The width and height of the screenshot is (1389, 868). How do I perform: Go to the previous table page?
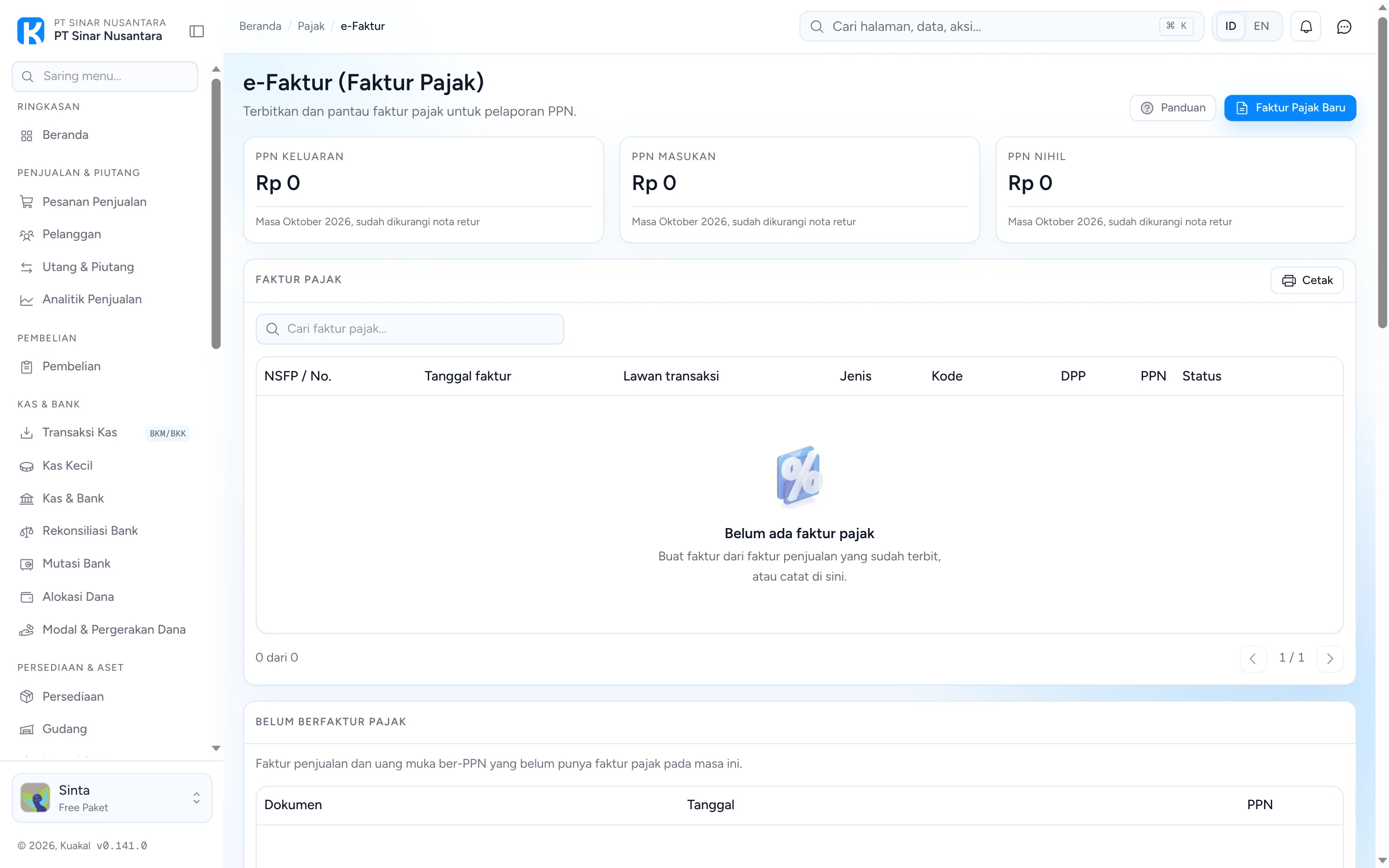pos(1253,658)
